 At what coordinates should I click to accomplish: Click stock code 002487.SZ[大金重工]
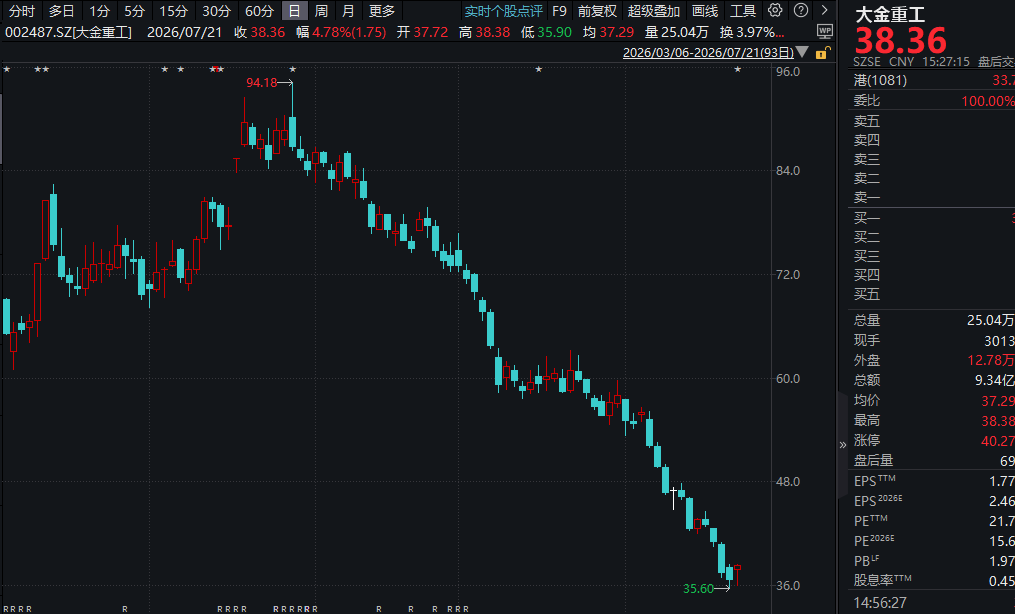coord(68,32)
